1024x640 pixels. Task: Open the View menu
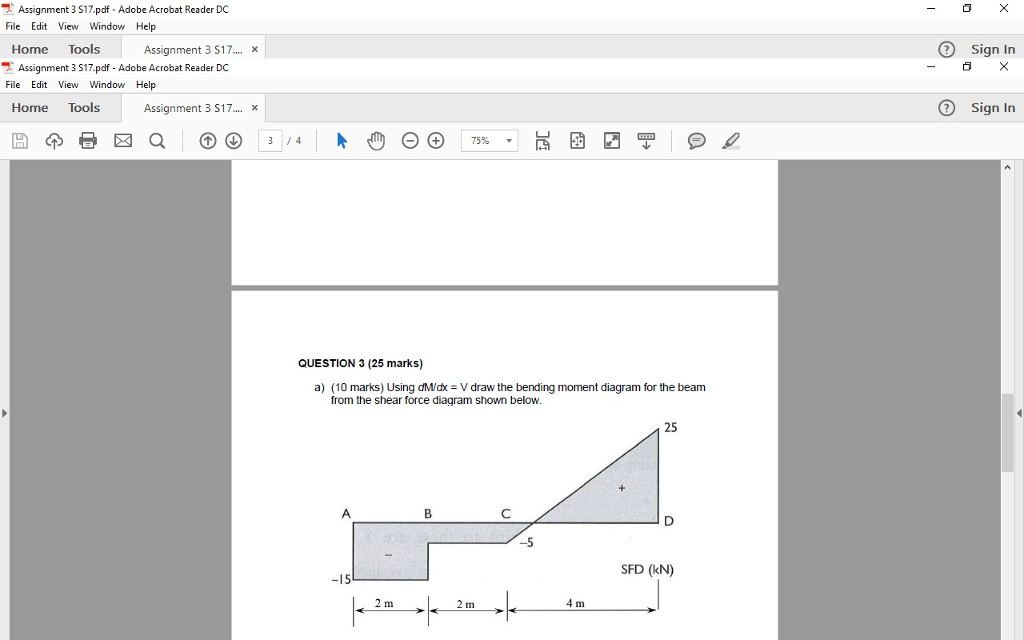[x=67, y=84]
